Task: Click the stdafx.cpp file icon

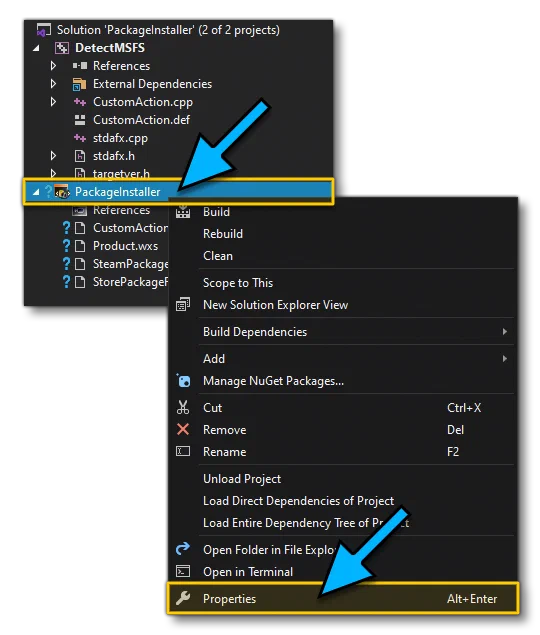Action: pos(80,138)
